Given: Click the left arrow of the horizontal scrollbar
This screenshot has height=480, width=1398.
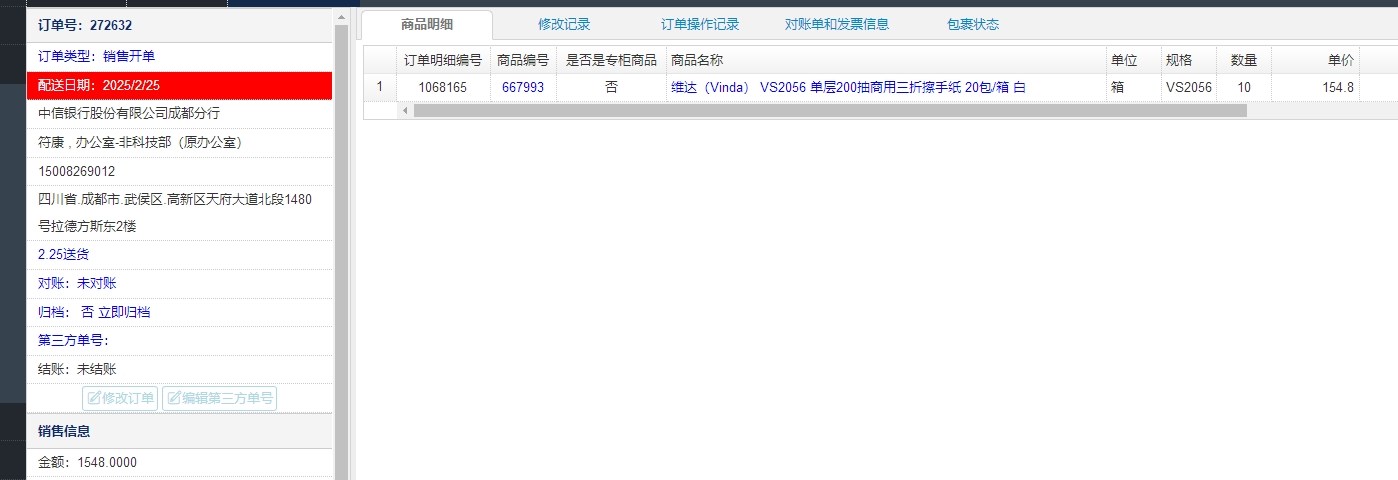Looking at the screenshot, I should 405,110.
